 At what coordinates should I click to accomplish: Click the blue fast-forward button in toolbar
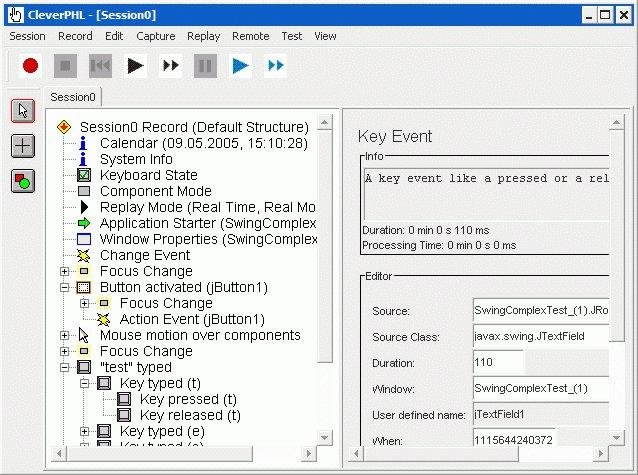[x=275, y=66]
